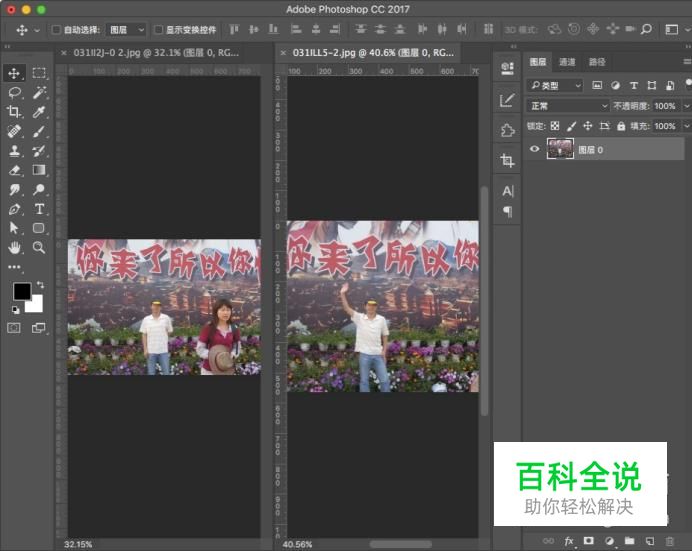The image size is (692, 551).
Task: Open the 类型 layer filter dropdown
Action: pos(556,86)
